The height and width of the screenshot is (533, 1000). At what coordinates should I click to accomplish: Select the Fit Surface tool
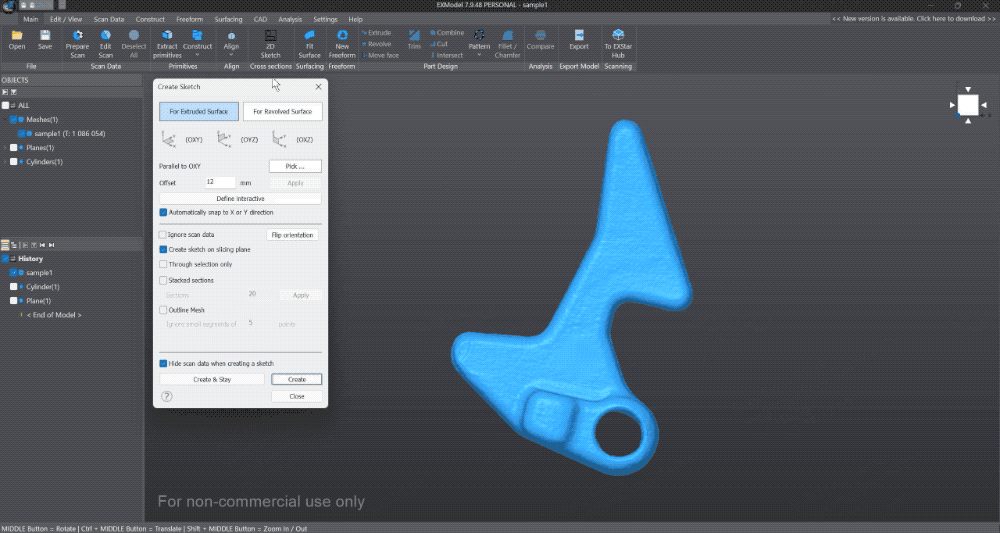pos(309,35)
